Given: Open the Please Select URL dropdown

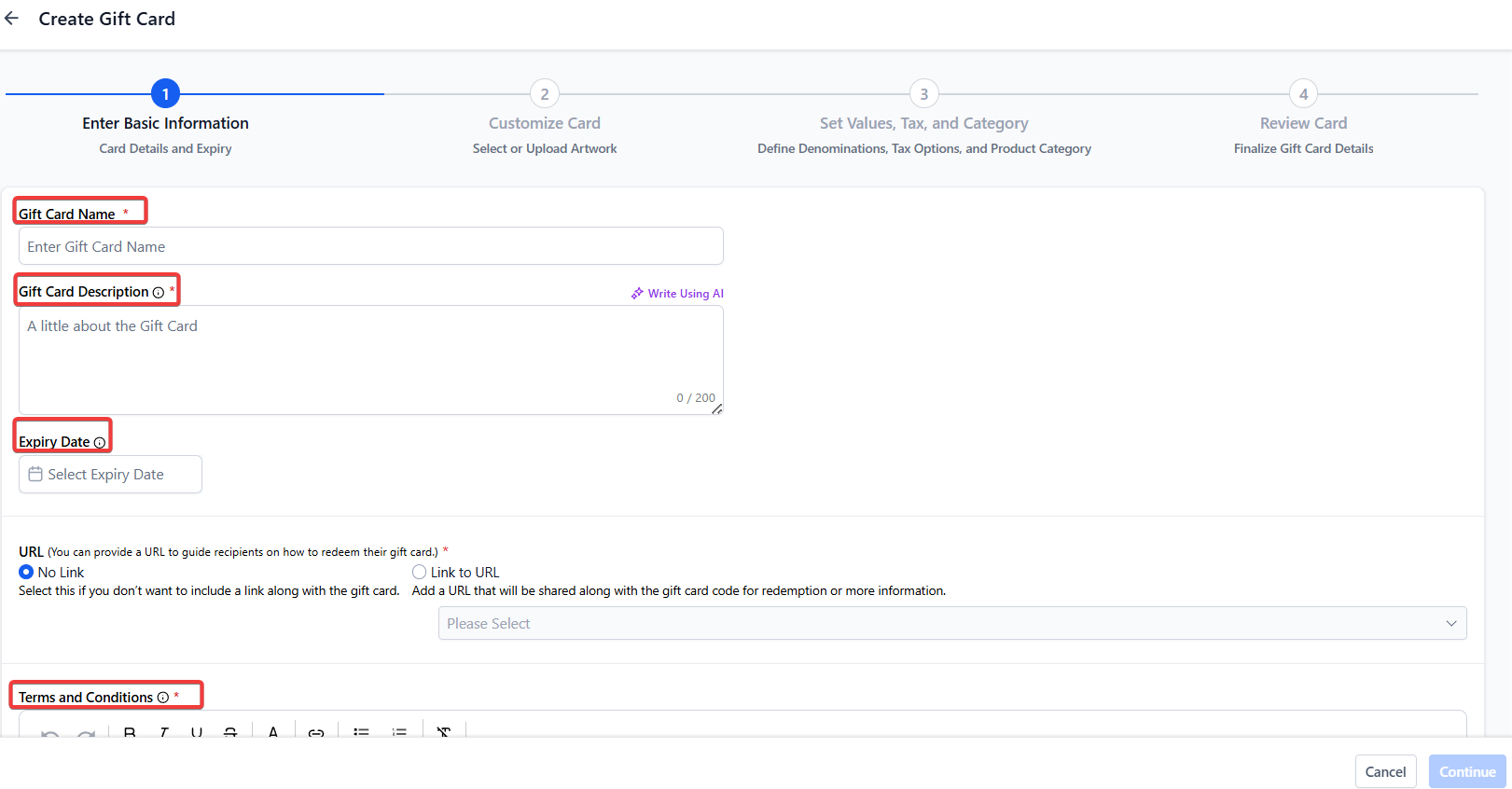Looking at the screenshot, I should pos(951,623).
